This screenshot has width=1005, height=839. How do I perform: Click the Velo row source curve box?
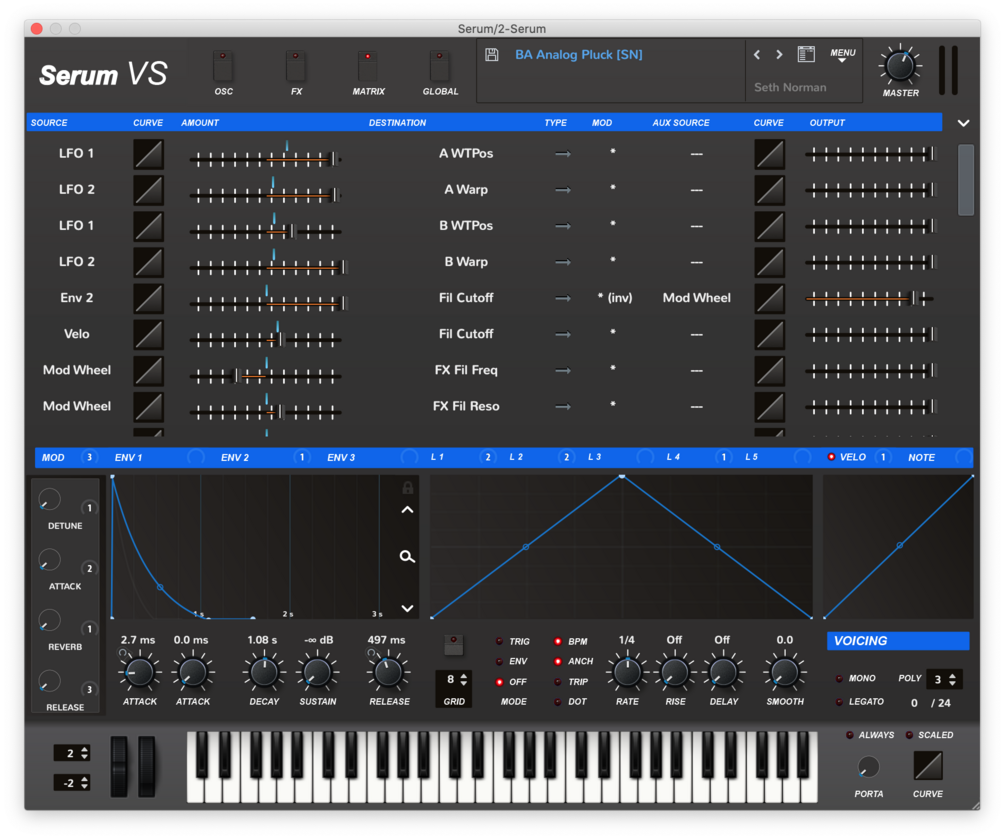click(148, 334)
